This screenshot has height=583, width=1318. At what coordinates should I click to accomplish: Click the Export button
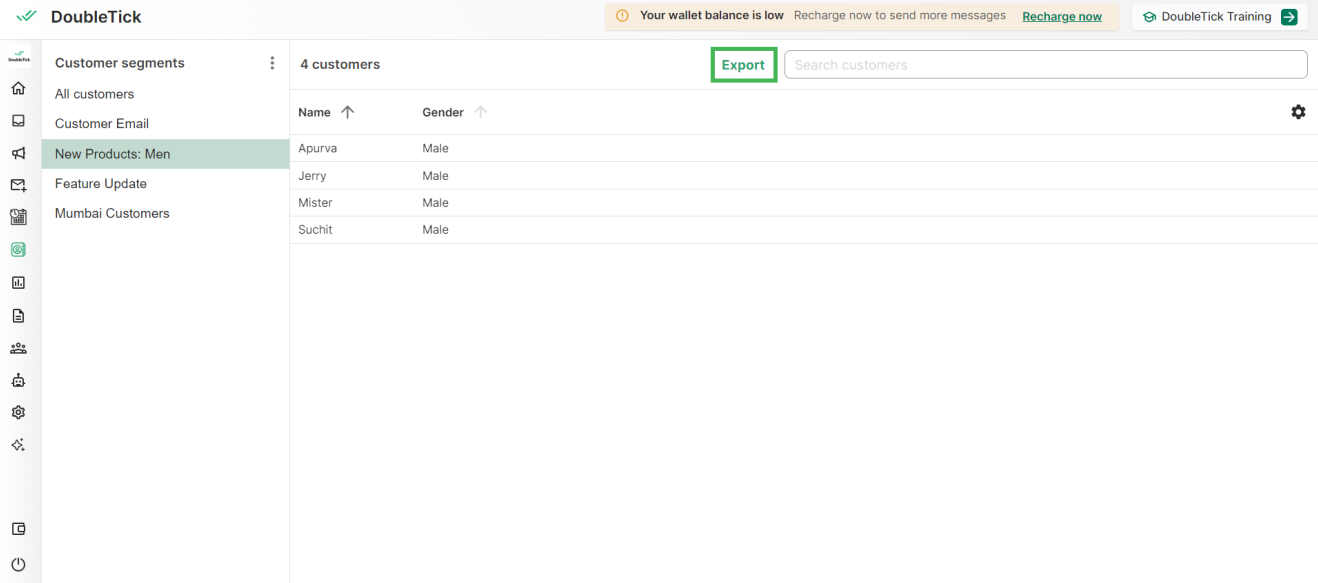743,65
